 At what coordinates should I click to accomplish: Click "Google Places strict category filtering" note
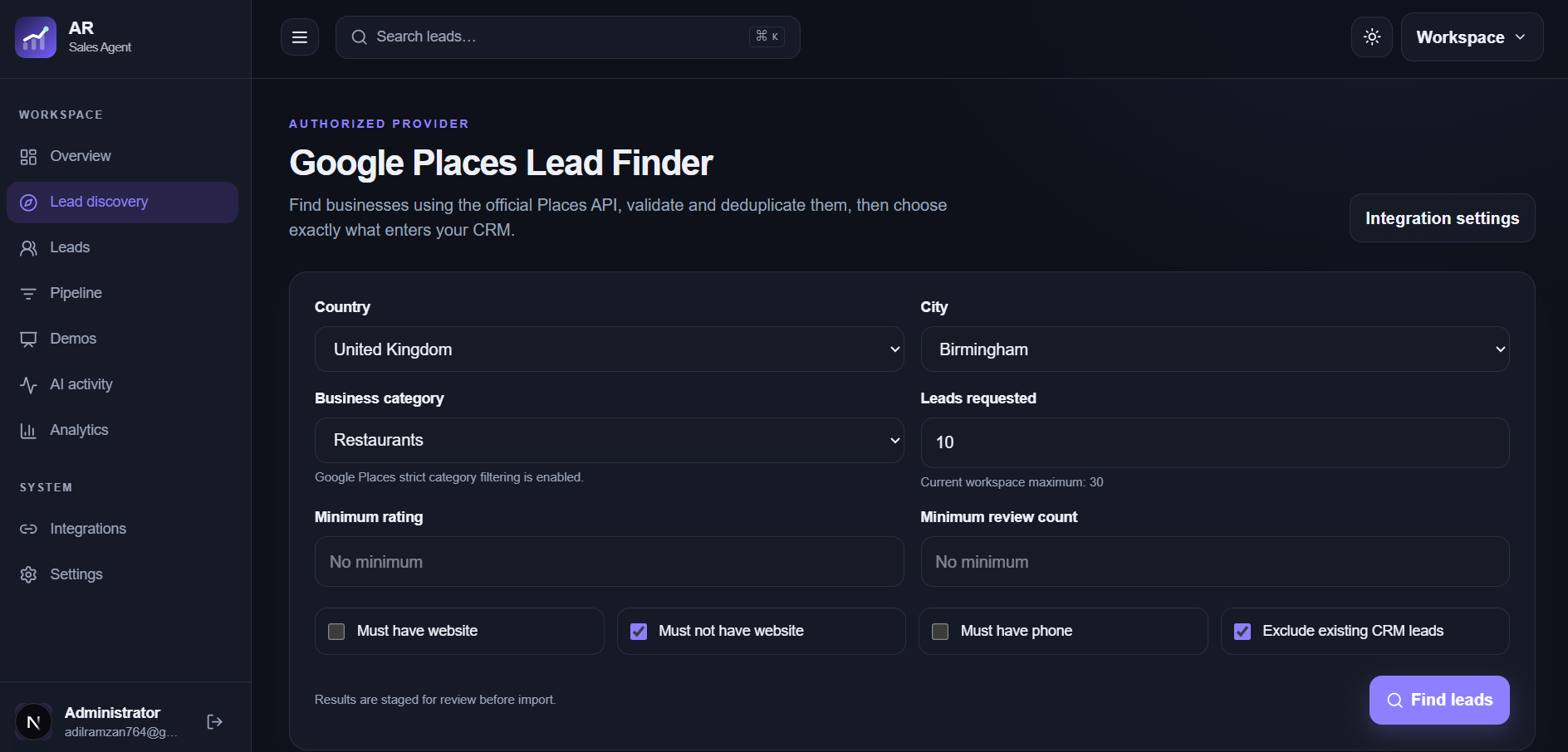(449, 477)
